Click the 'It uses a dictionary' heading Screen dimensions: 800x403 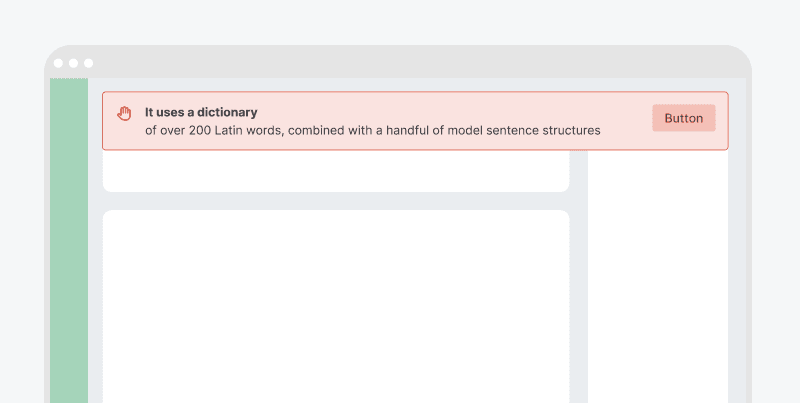201,112
